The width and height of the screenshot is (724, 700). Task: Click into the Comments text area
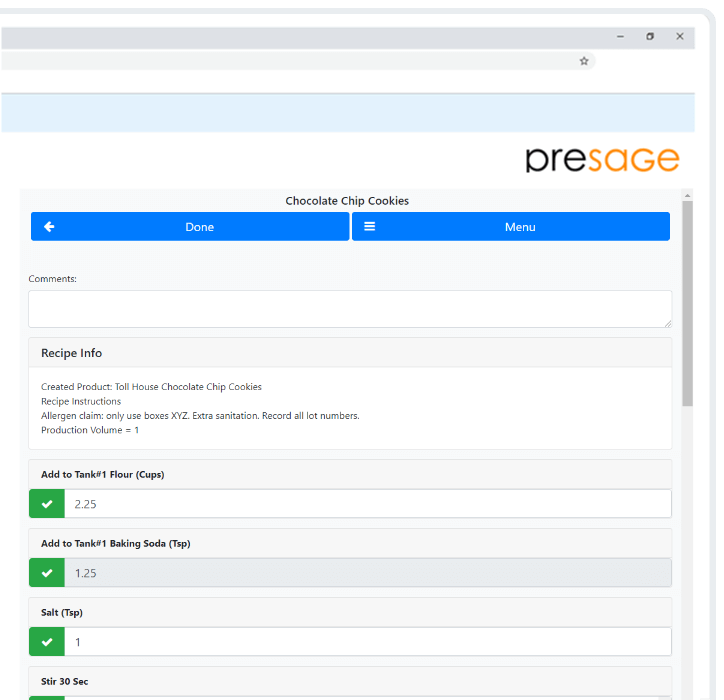[350, 309]
